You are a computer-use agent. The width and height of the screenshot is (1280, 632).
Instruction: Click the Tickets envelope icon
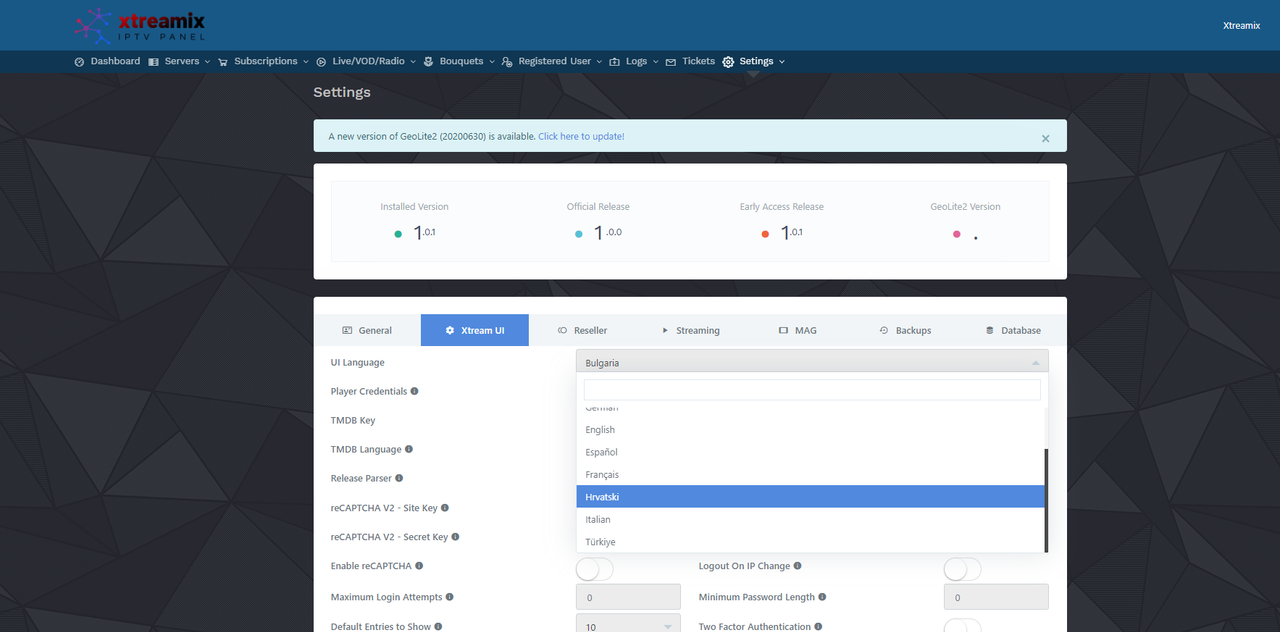point(671,62)
